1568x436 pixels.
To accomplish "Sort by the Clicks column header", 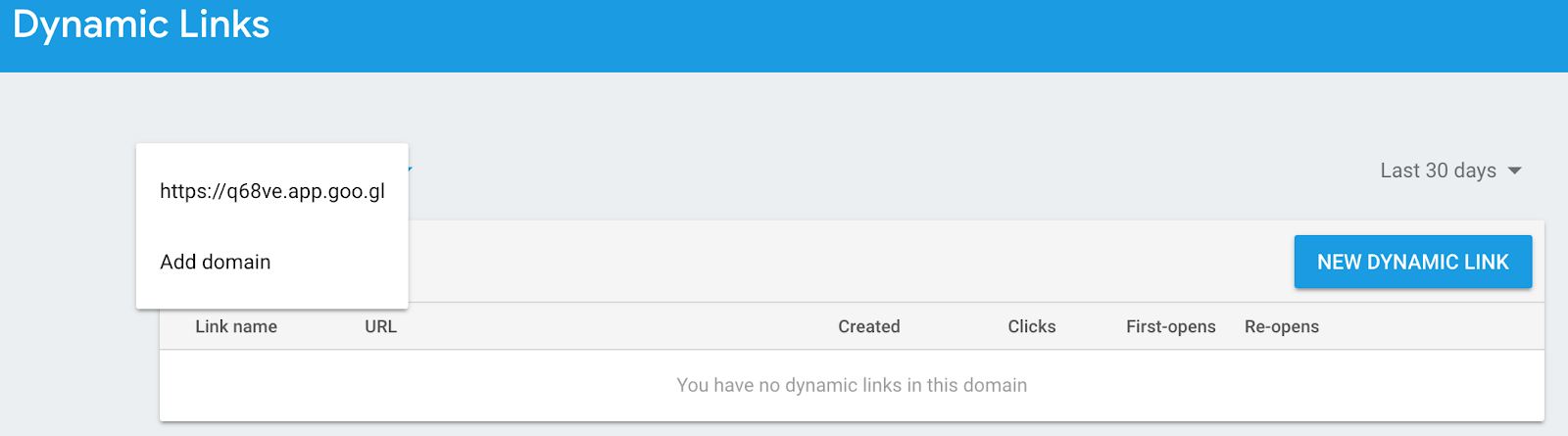I will (x=1032, y=326).
